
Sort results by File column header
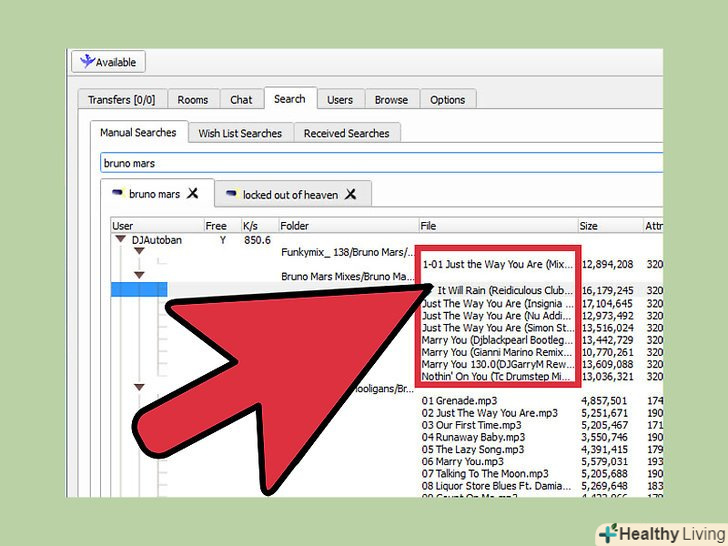(x=499, y=226)
